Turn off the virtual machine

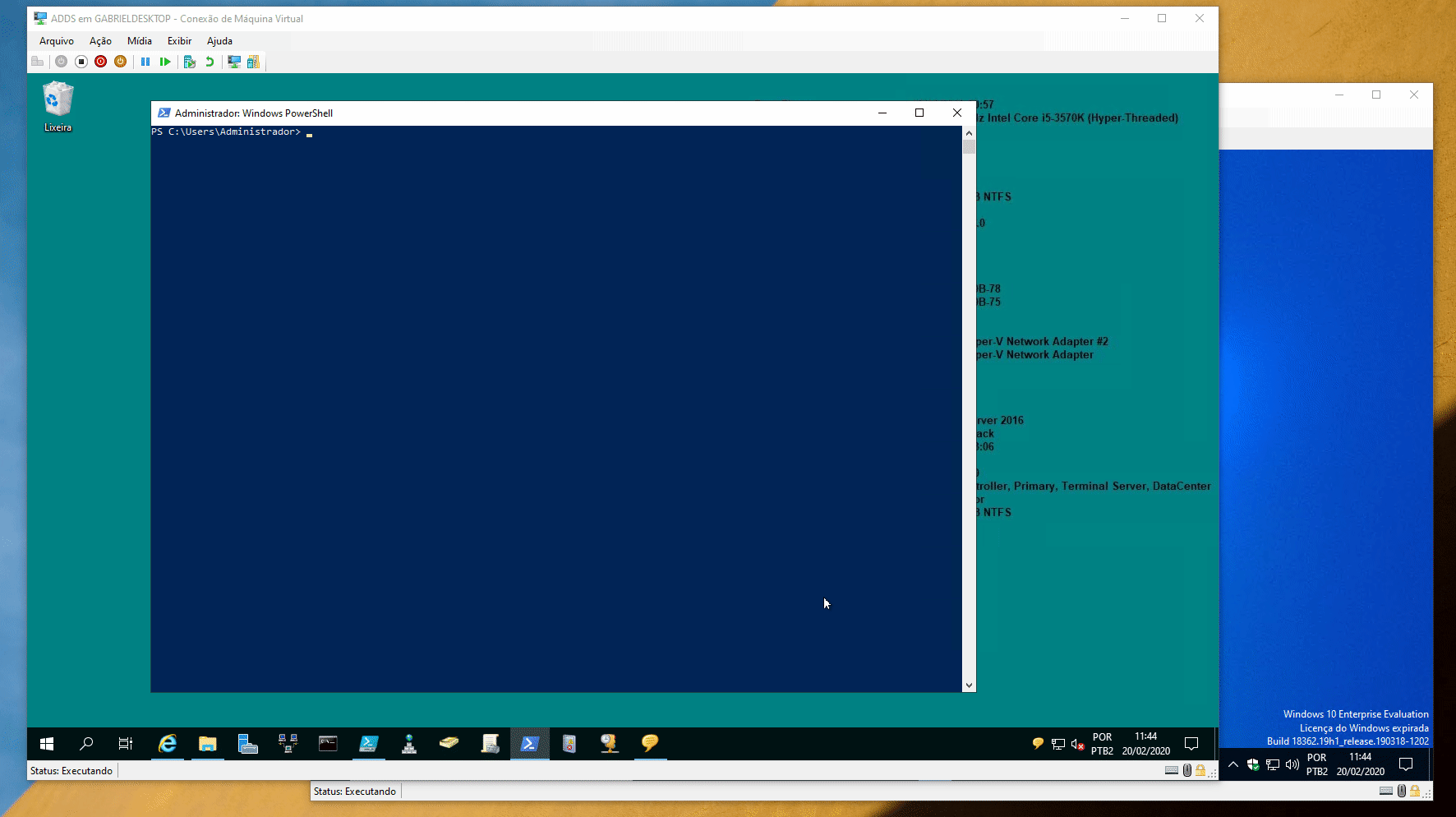(80, 62)
